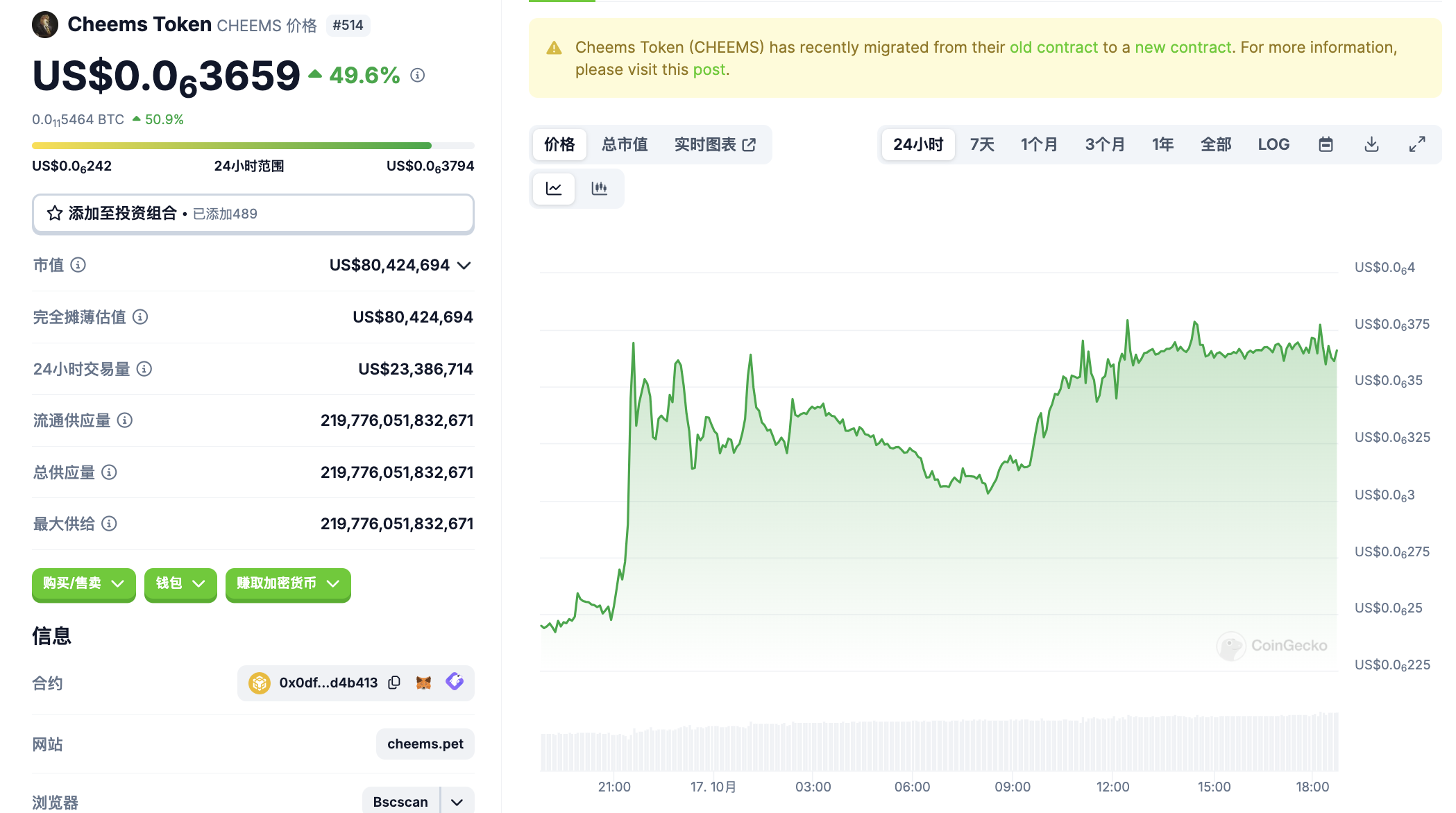Expand the market cap value chevron
The height and width of the screenshot is (813, 1456).
point(464,266)
